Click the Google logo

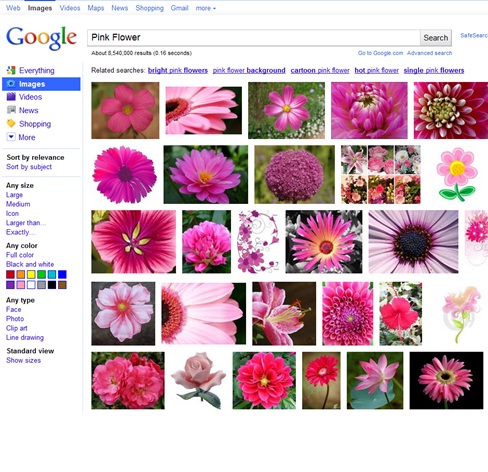[41, 38]
